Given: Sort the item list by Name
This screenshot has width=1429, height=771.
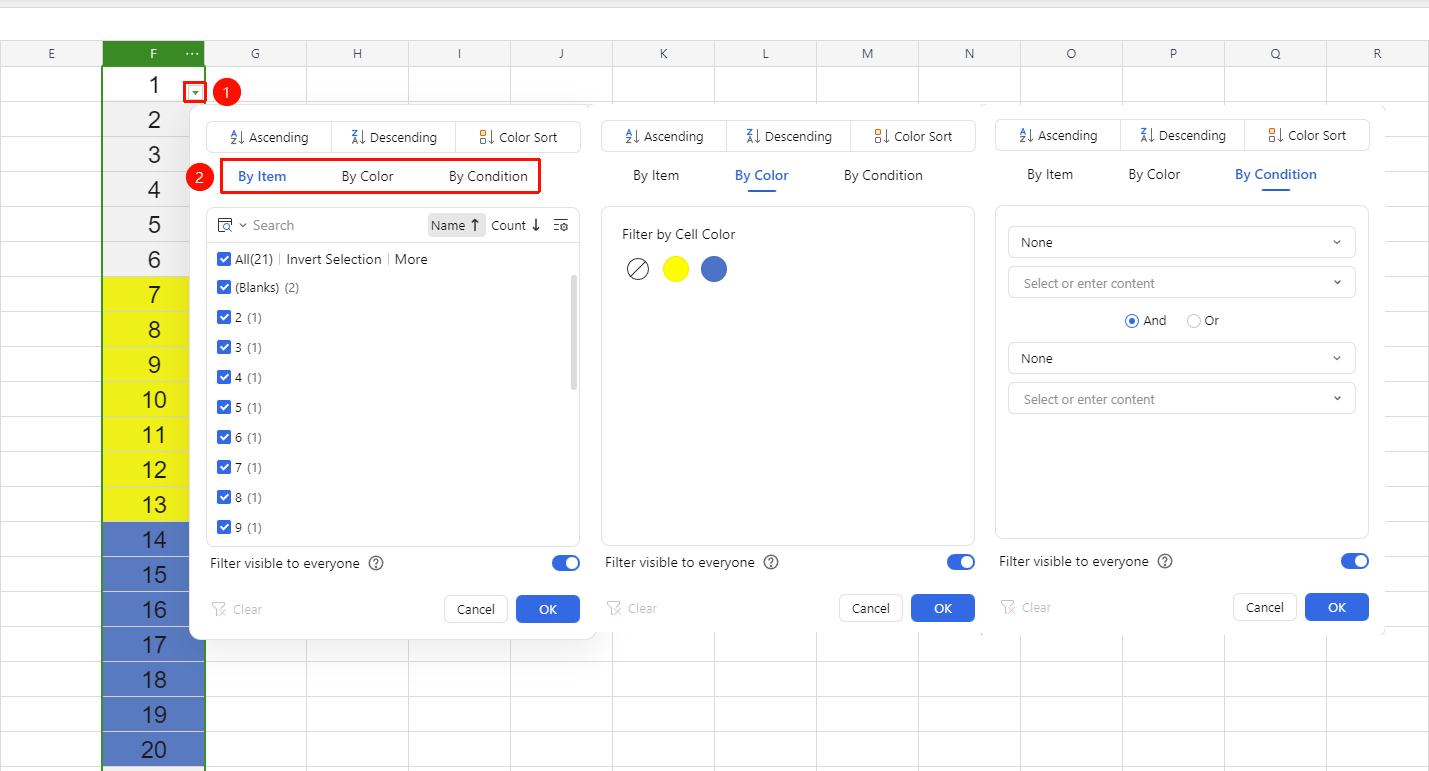Looking at the screenshot, I should point(456,225).
